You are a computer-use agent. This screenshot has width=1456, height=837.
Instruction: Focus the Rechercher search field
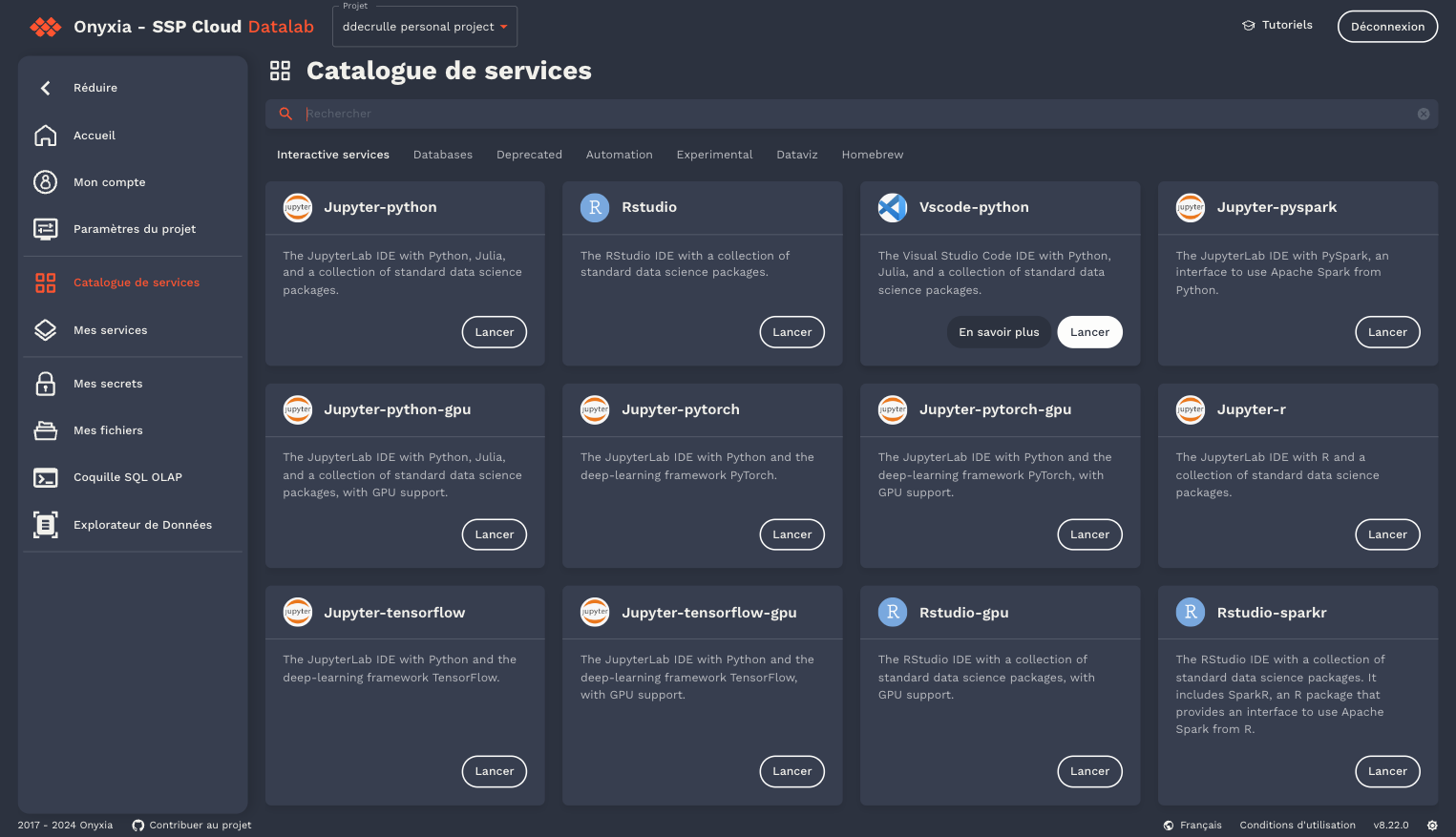pos(852,114)
